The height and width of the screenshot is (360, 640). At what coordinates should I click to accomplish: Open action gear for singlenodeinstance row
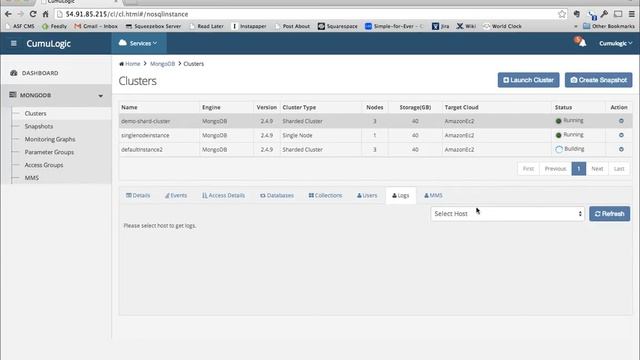tap(621, 135)
